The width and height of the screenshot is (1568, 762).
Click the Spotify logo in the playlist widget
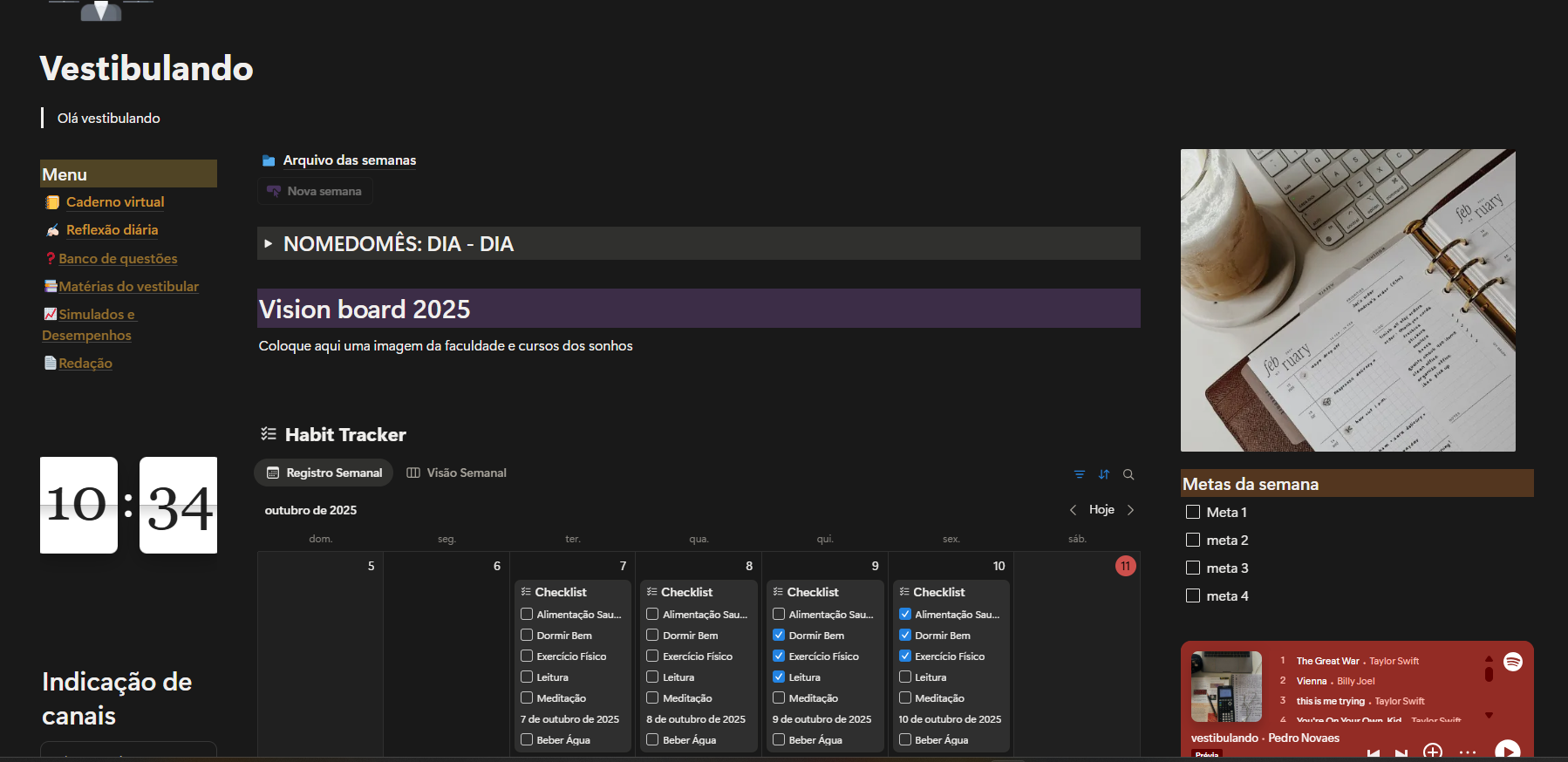coord(1513,662)
